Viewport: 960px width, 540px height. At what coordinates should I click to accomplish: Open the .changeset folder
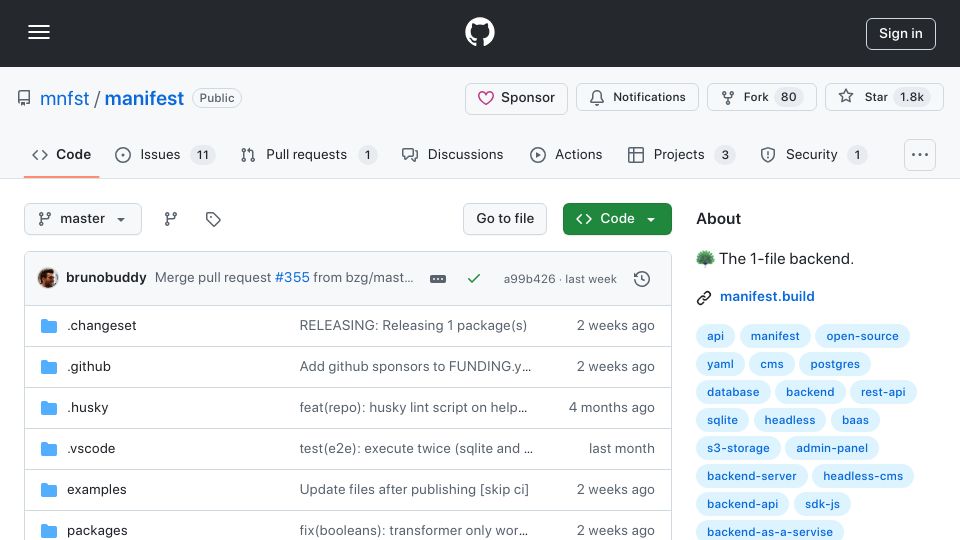click(x=102, y=326)
